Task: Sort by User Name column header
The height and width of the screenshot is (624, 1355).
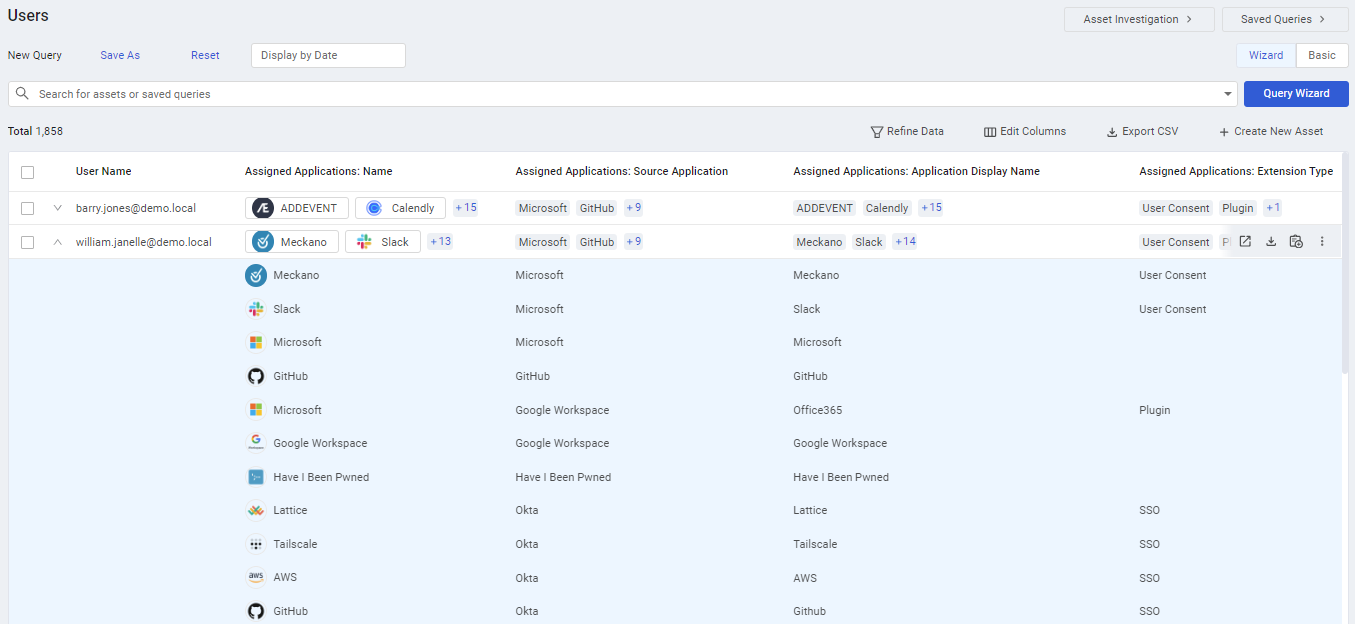Action: [103, 171]
